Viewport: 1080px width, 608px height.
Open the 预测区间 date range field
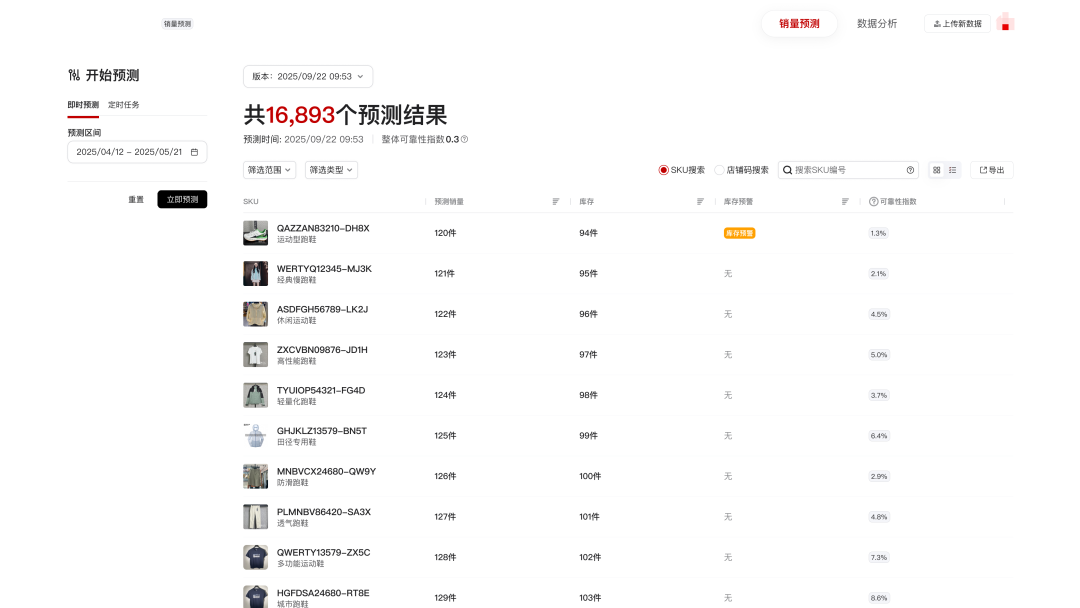tap(137, 152)
